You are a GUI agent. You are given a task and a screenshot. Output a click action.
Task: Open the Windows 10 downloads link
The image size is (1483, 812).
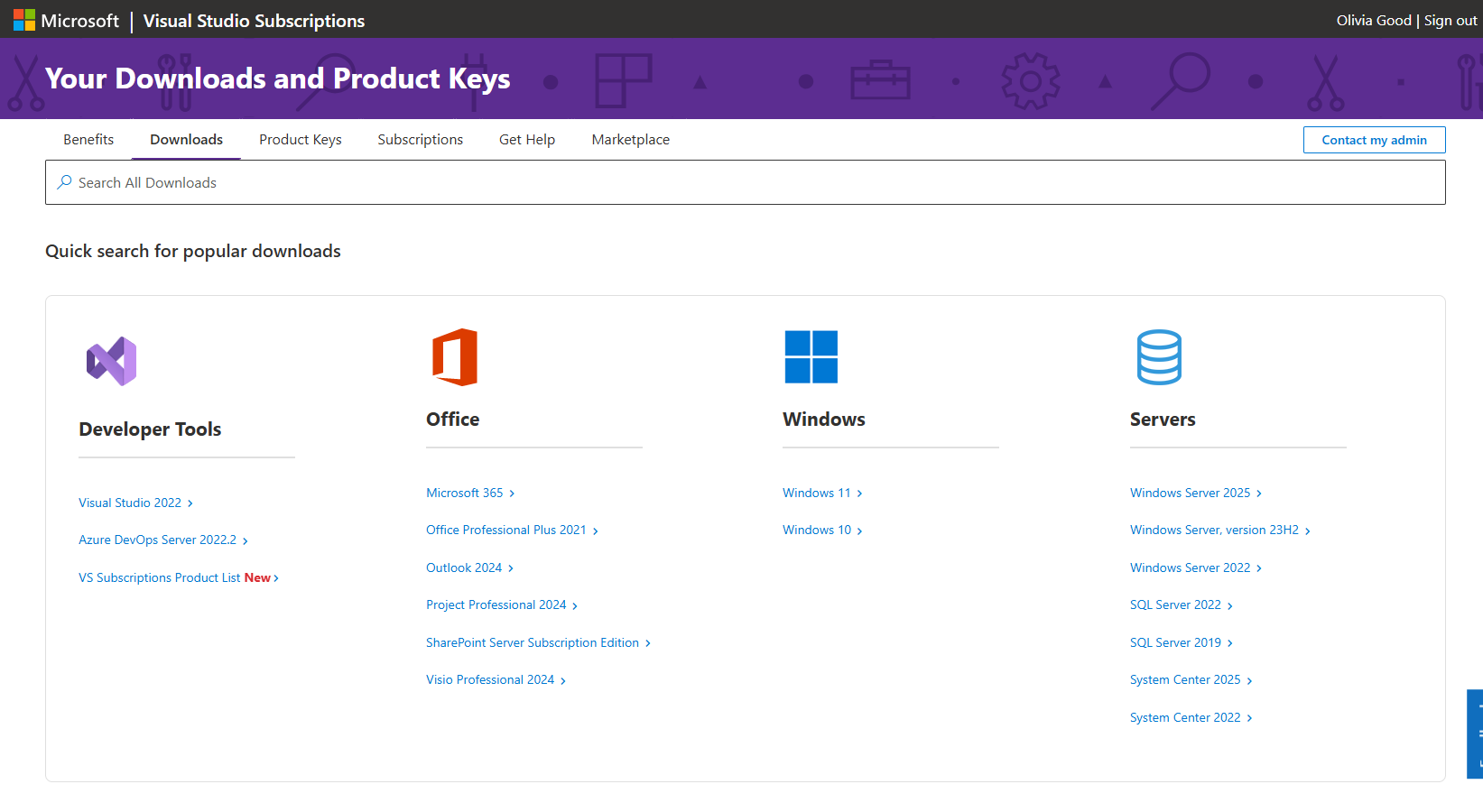click(822, 531)
